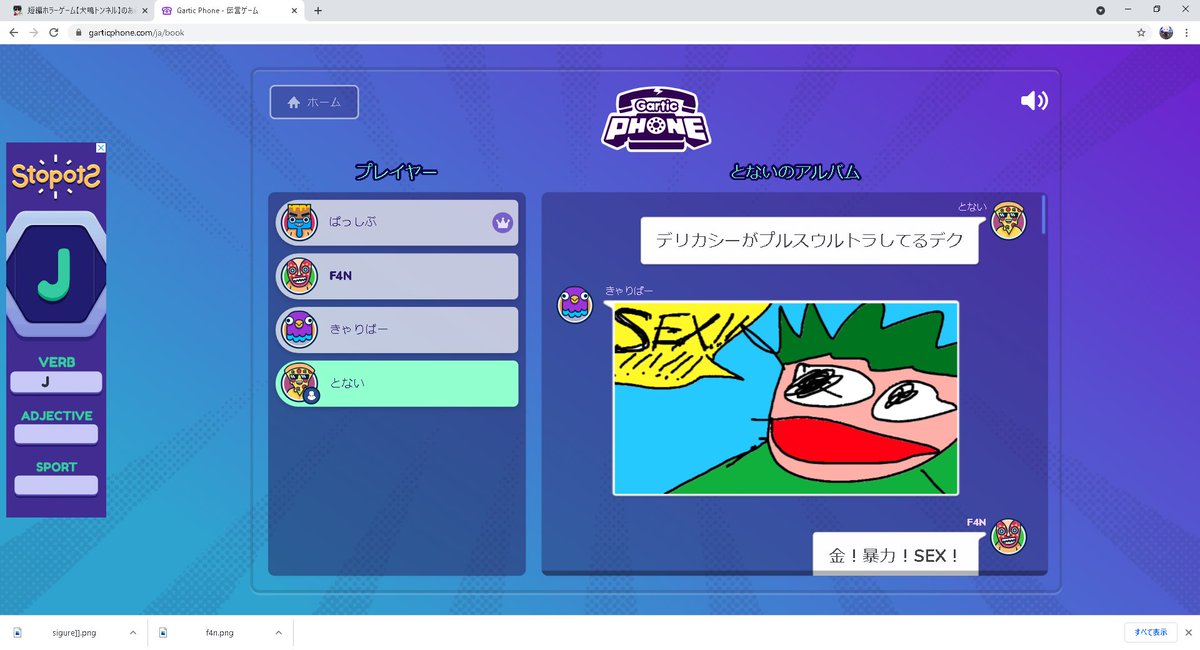The height and width of the screenshot is (650, 1200).
Task: Click the となかい pizza avatar in the player list
Action: coord(300,384)
